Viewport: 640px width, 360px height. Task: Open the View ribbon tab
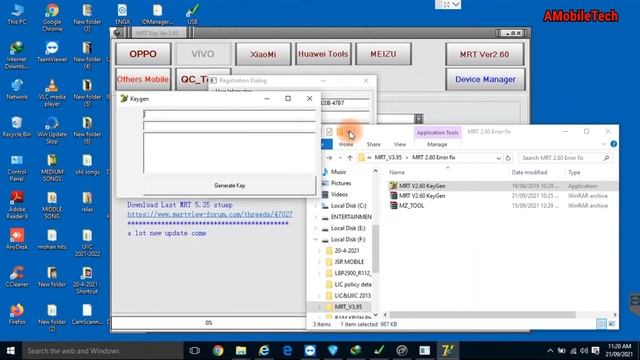400,144
